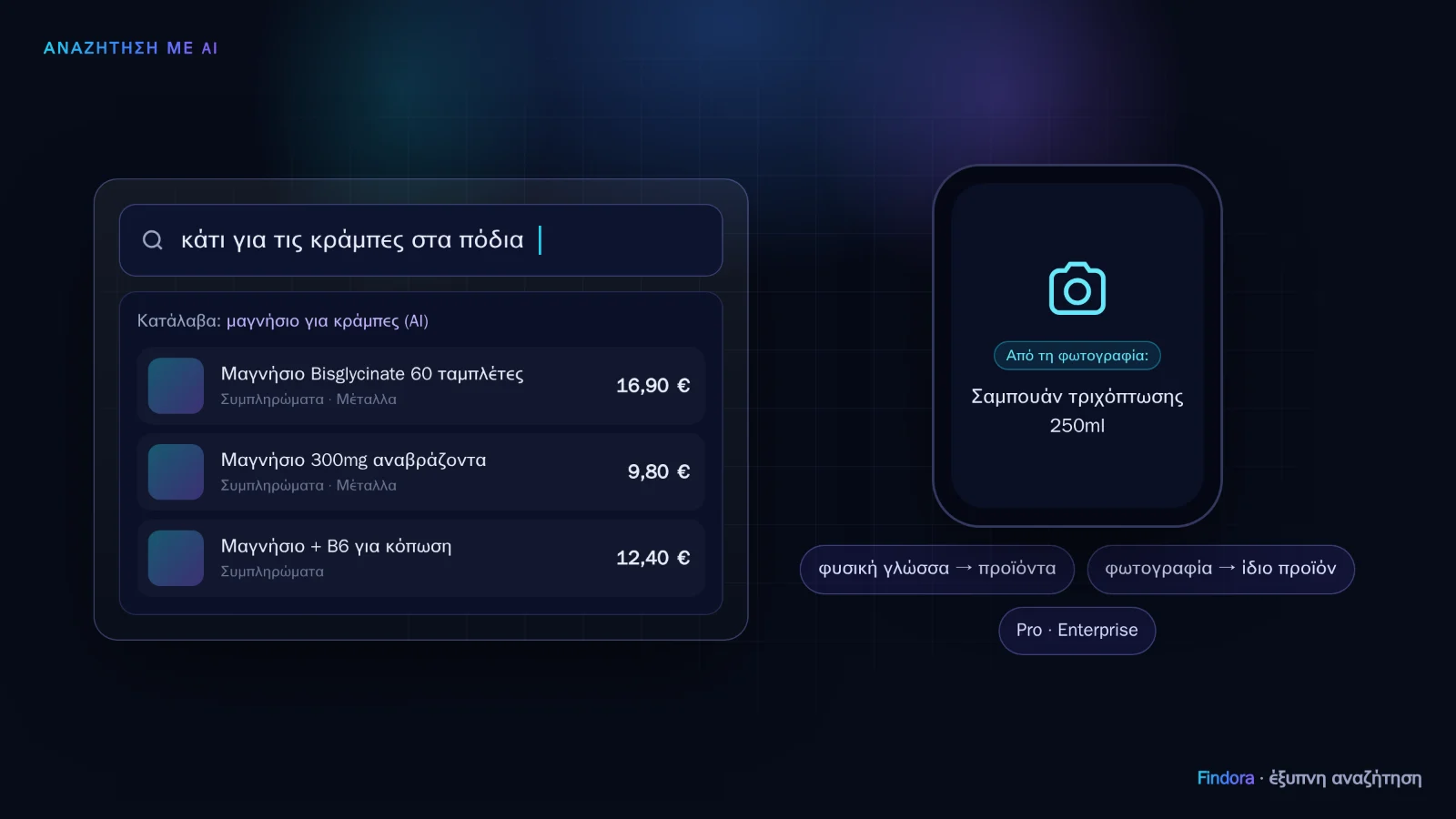Click the 'Pro · Enterprise' pill

click(1077, 631)
